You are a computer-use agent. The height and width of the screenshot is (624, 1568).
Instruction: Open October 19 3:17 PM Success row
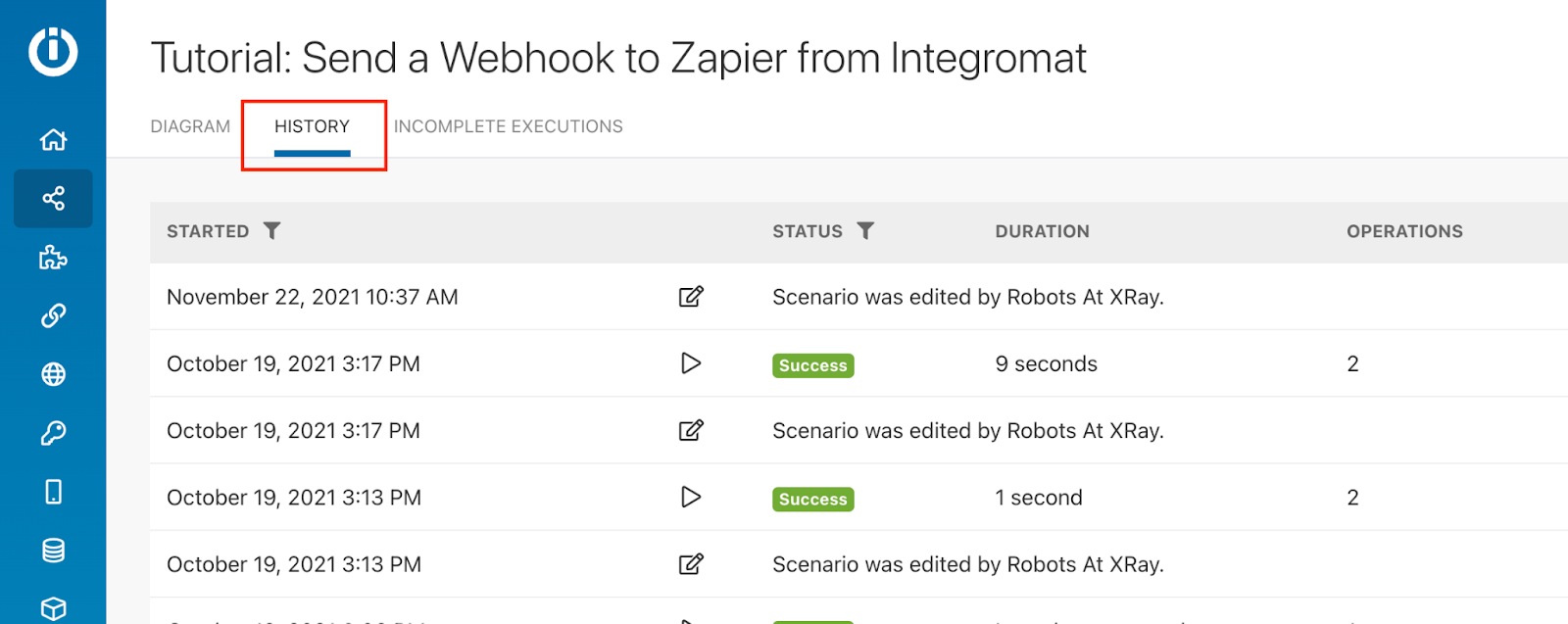click(858, 363)
